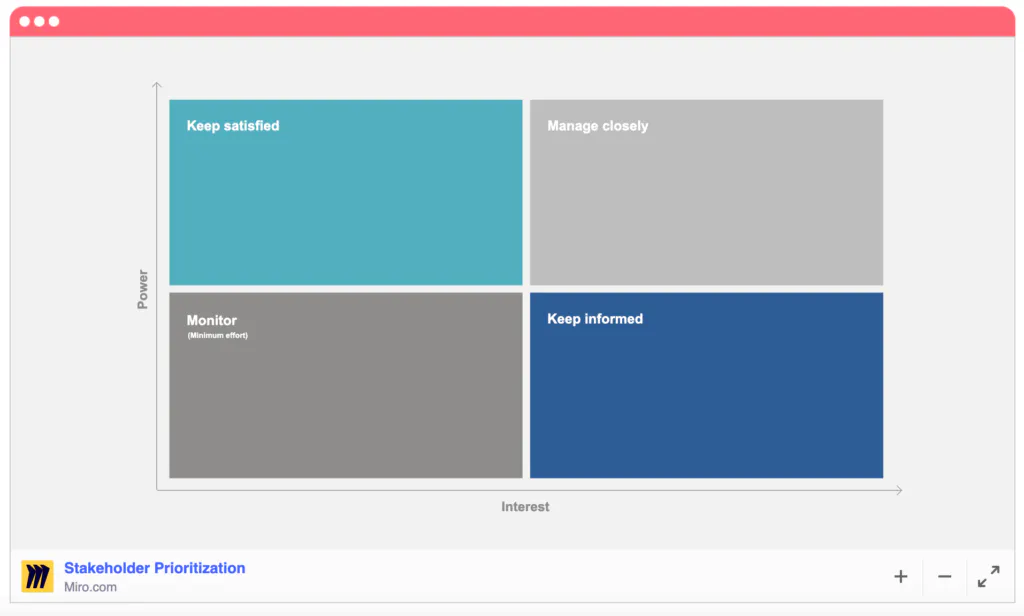Image resolution: width=1024 pixels, height=616 pixels.
Task: Click the Miro.com source text
Action: 90,587
